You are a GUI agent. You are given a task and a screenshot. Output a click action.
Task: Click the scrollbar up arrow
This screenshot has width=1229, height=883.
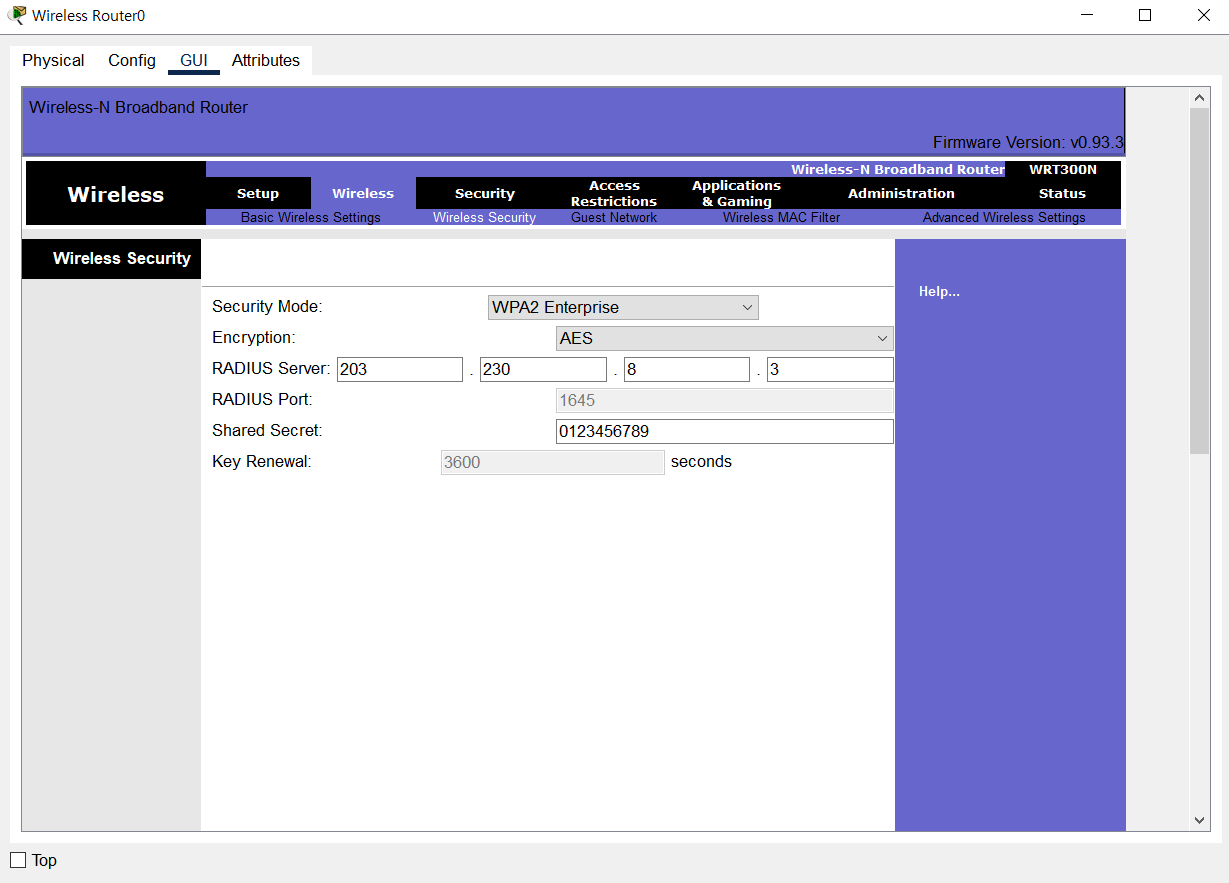(1200, 98)
